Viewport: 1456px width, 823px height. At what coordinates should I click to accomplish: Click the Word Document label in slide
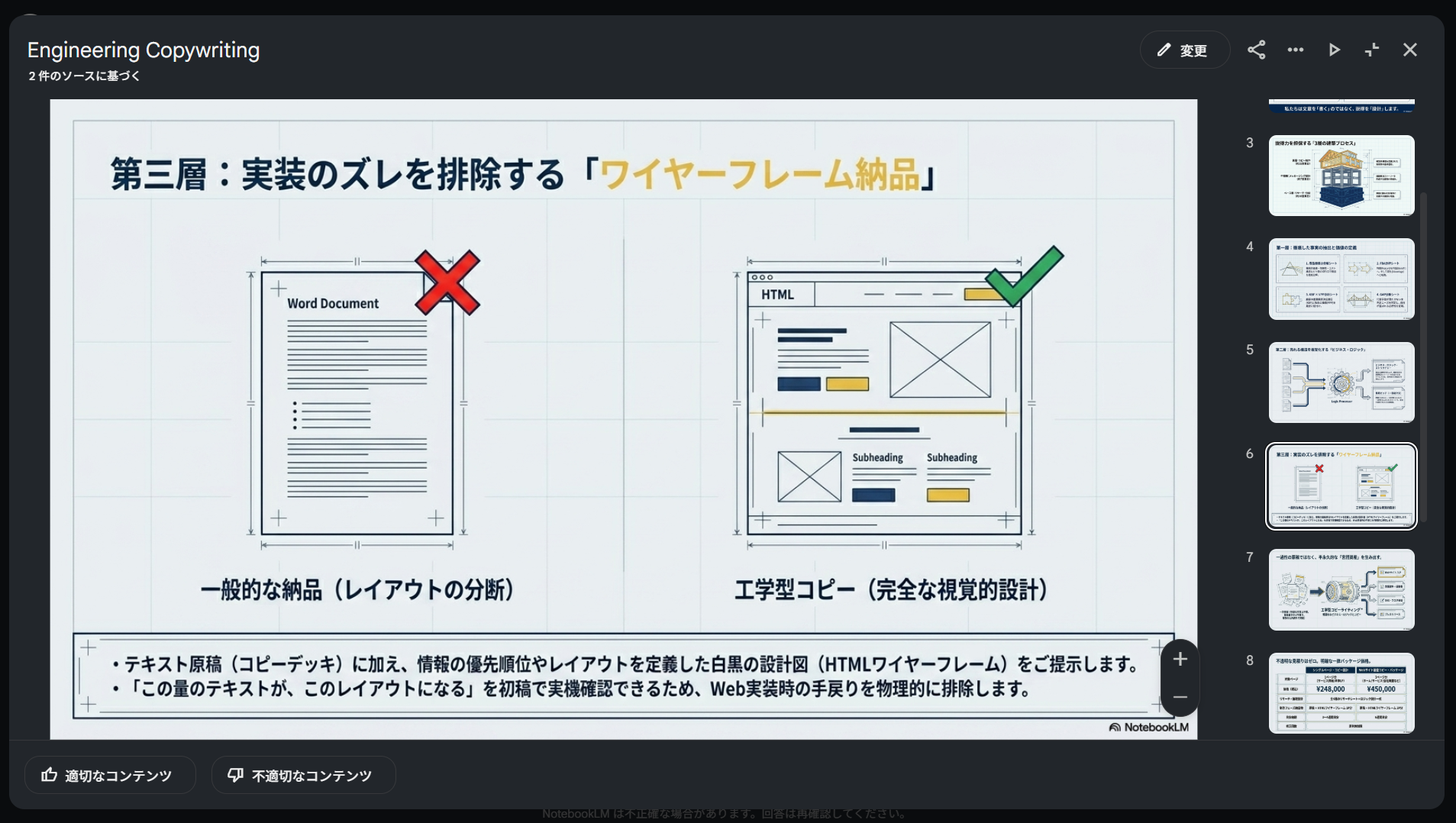pos(333,304)
